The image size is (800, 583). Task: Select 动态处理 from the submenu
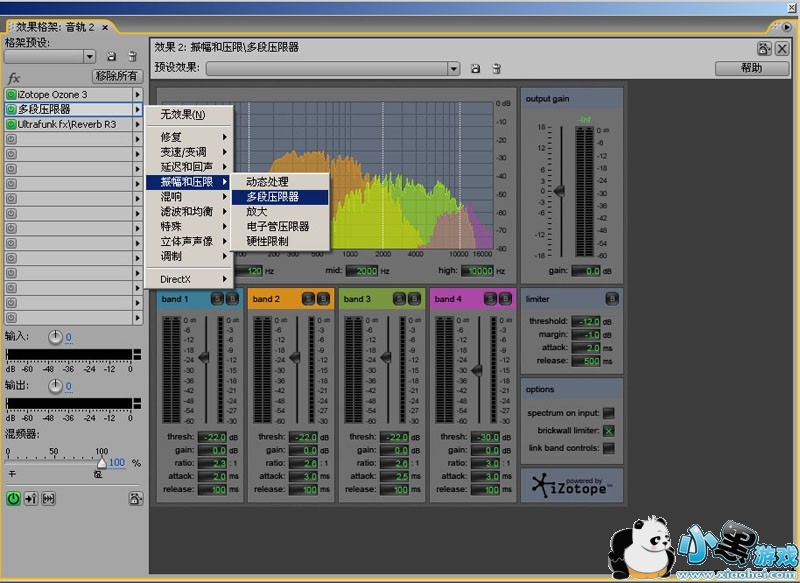267,182
